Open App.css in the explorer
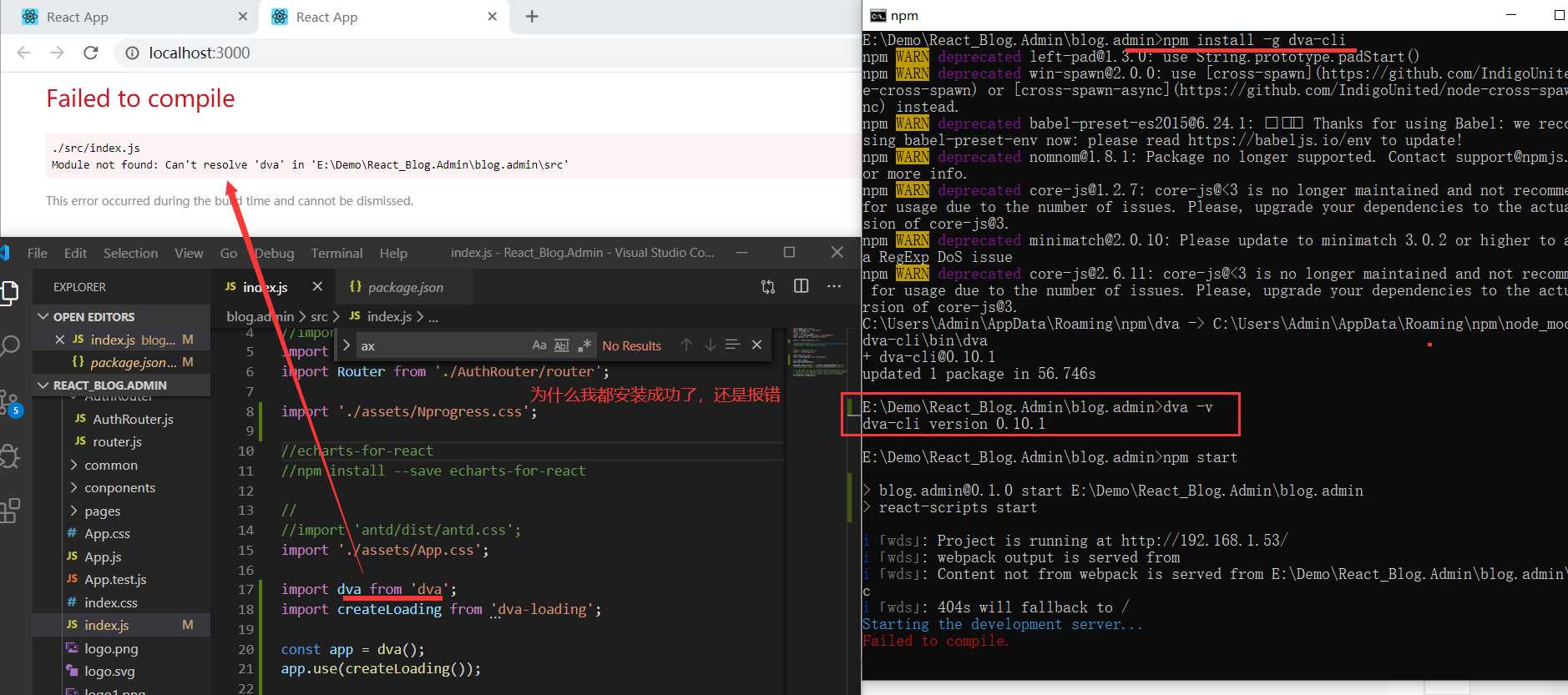 coord(107,533)
